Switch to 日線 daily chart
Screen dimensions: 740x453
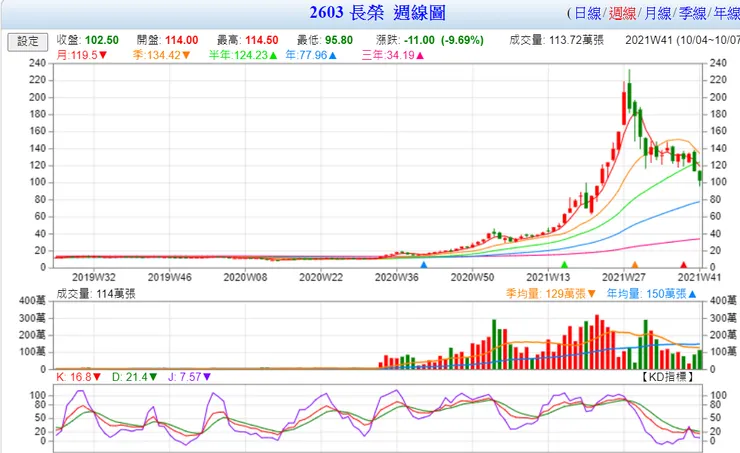point(588,13)
